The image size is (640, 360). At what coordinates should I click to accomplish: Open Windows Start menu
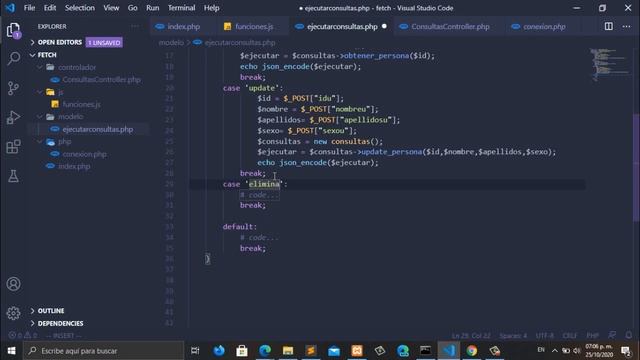point(11,351)
